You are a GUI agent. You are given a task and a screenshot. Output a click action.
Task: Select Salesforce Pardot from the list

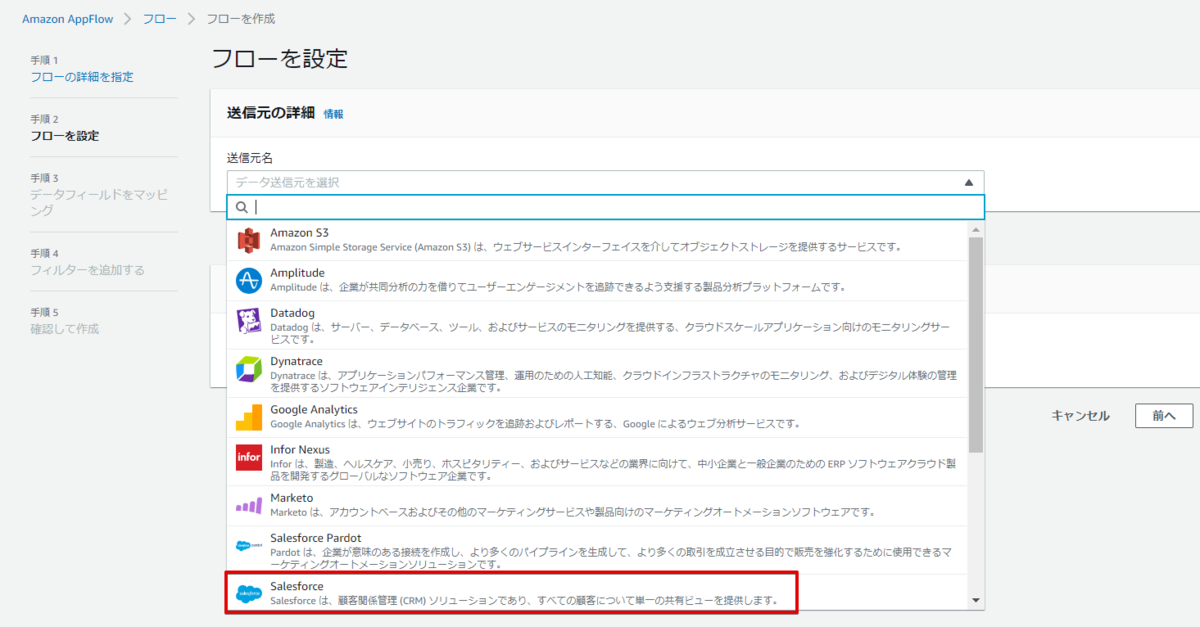(598, 550)
